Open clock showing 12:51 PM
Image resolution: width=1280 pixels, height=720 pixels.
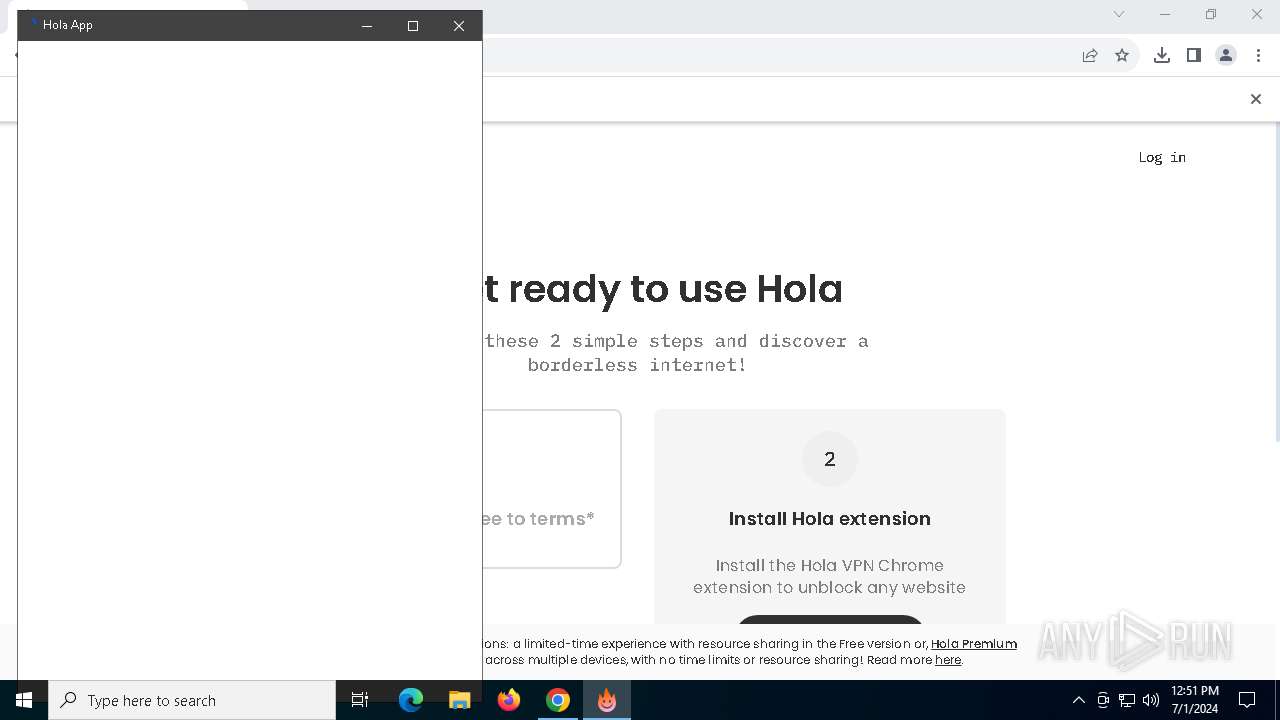point(1195,700)
